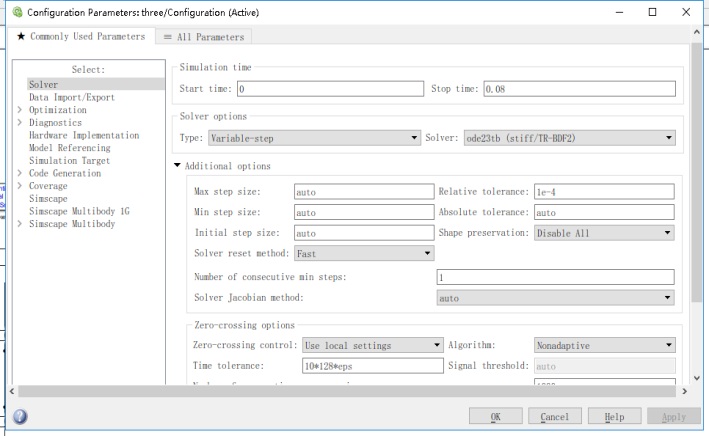Click the horizontal scrollbar thumb

347,391
